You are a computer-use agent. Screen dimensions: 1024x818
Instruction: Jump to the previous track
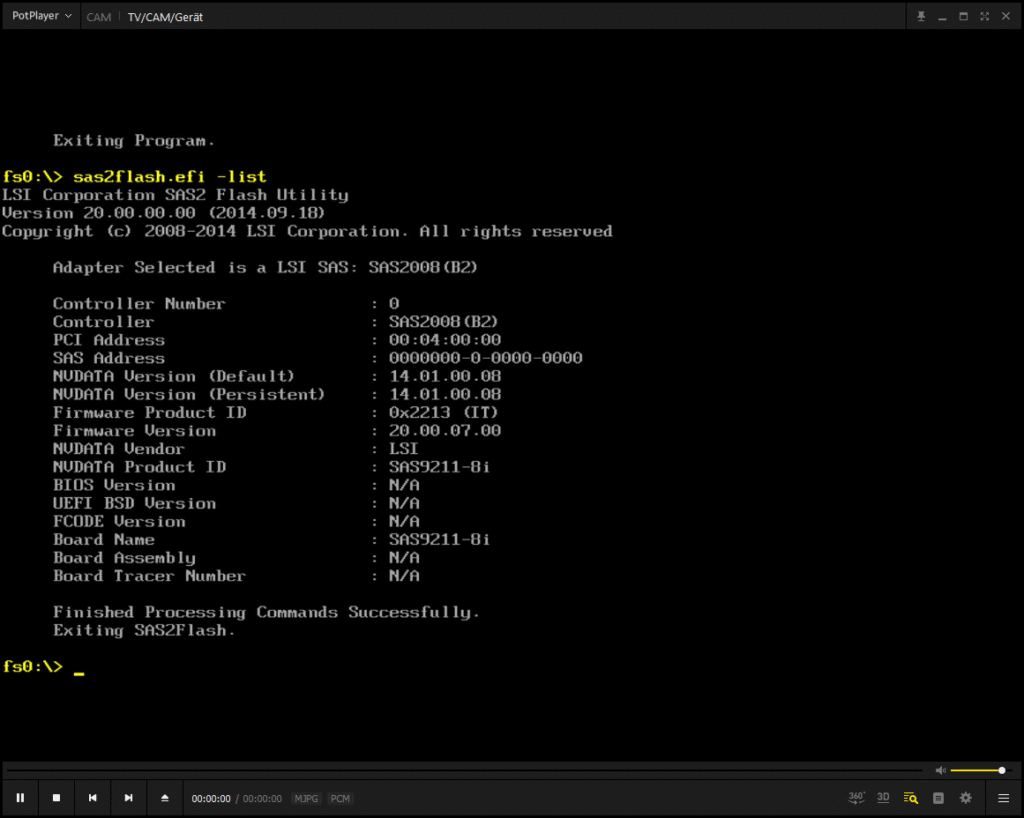(x=92, y=798)
